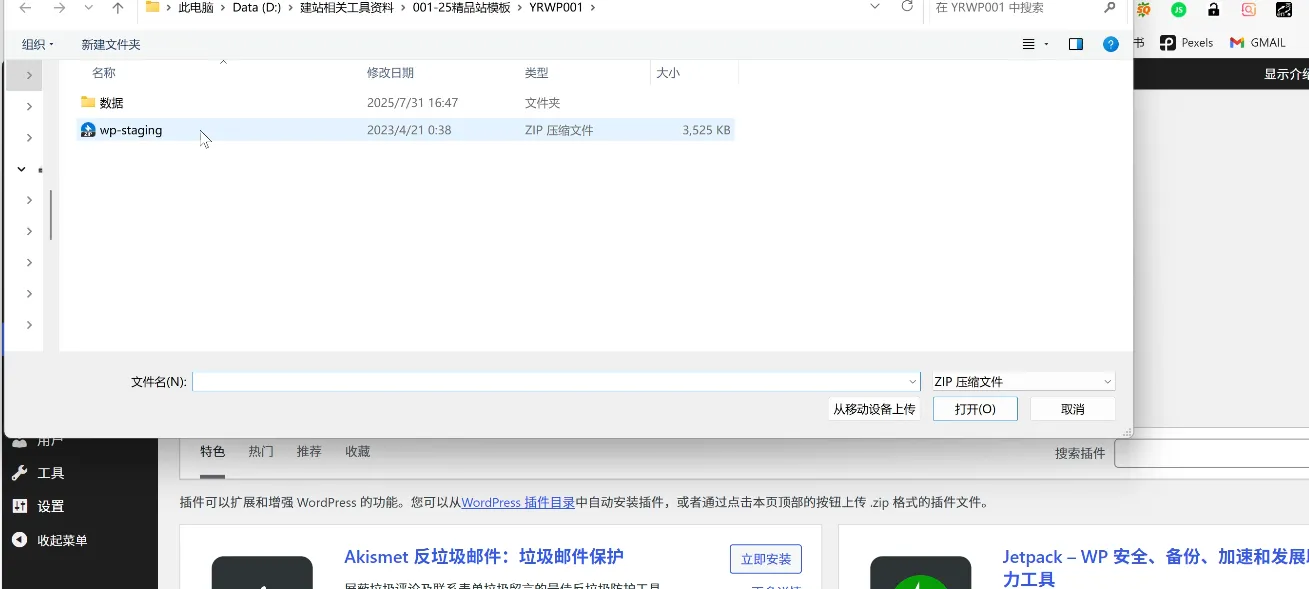Click 收起菜单 in WordPress sidebar
This screenshot has width=1309, height=589.
[62, 540]
